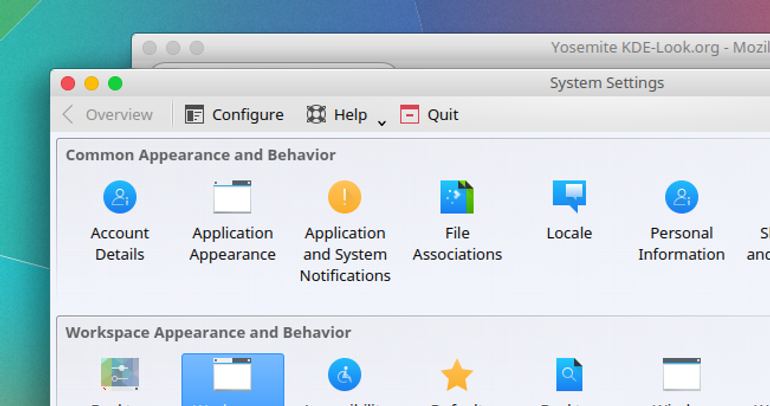Expand the Help dropdown arrow

point(382,123)
